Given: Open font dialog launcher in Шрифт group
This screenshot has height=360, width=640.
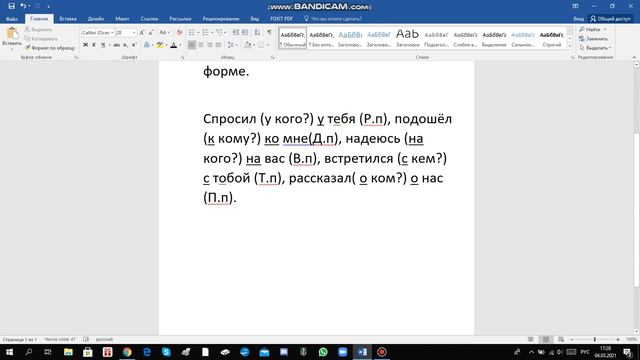Looking at the screenshot, I should (182, 58).
